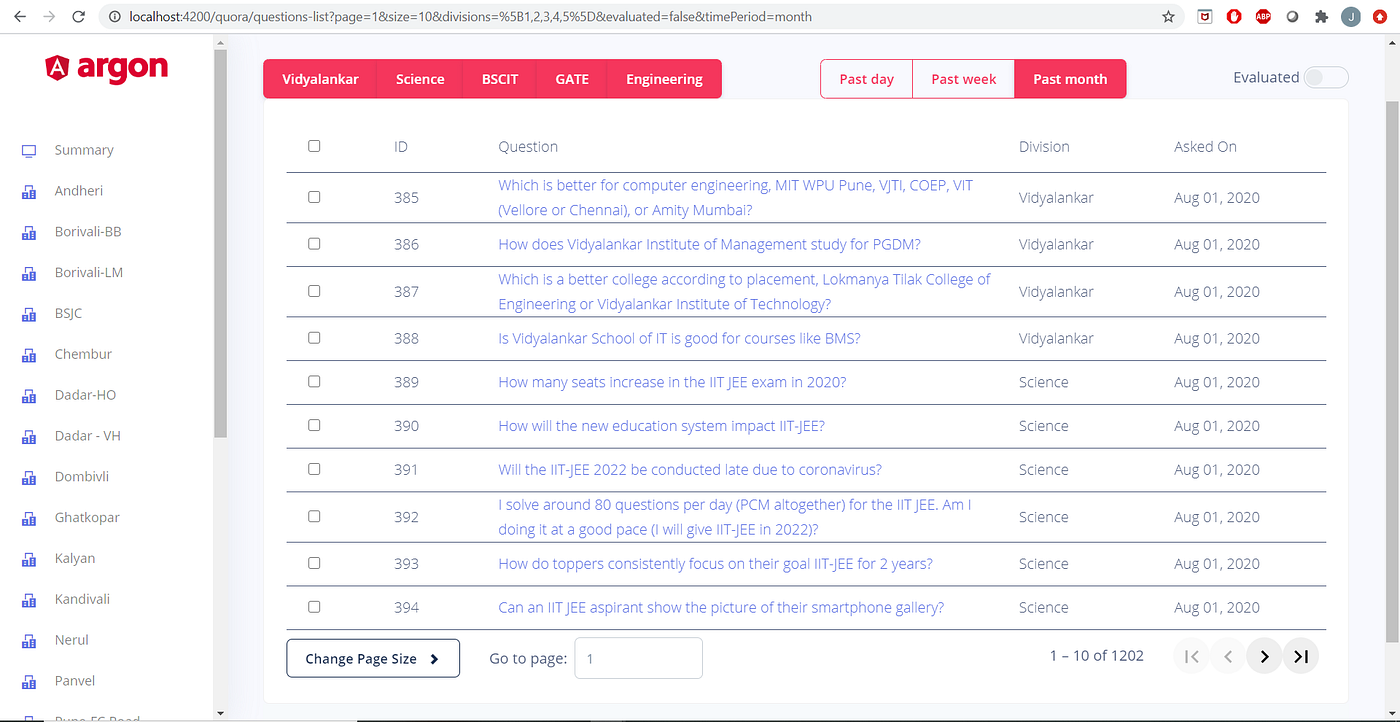Click the Kalyan branch icon

pos(28,558)
